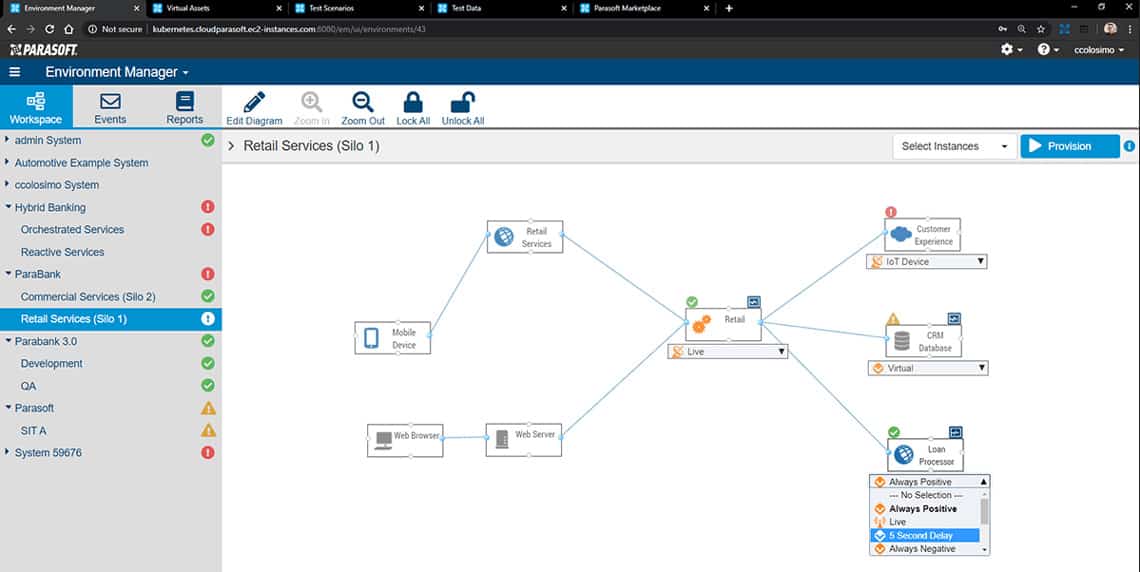
Task: Click the Lock All padlock icon
Action: (413, 102)
